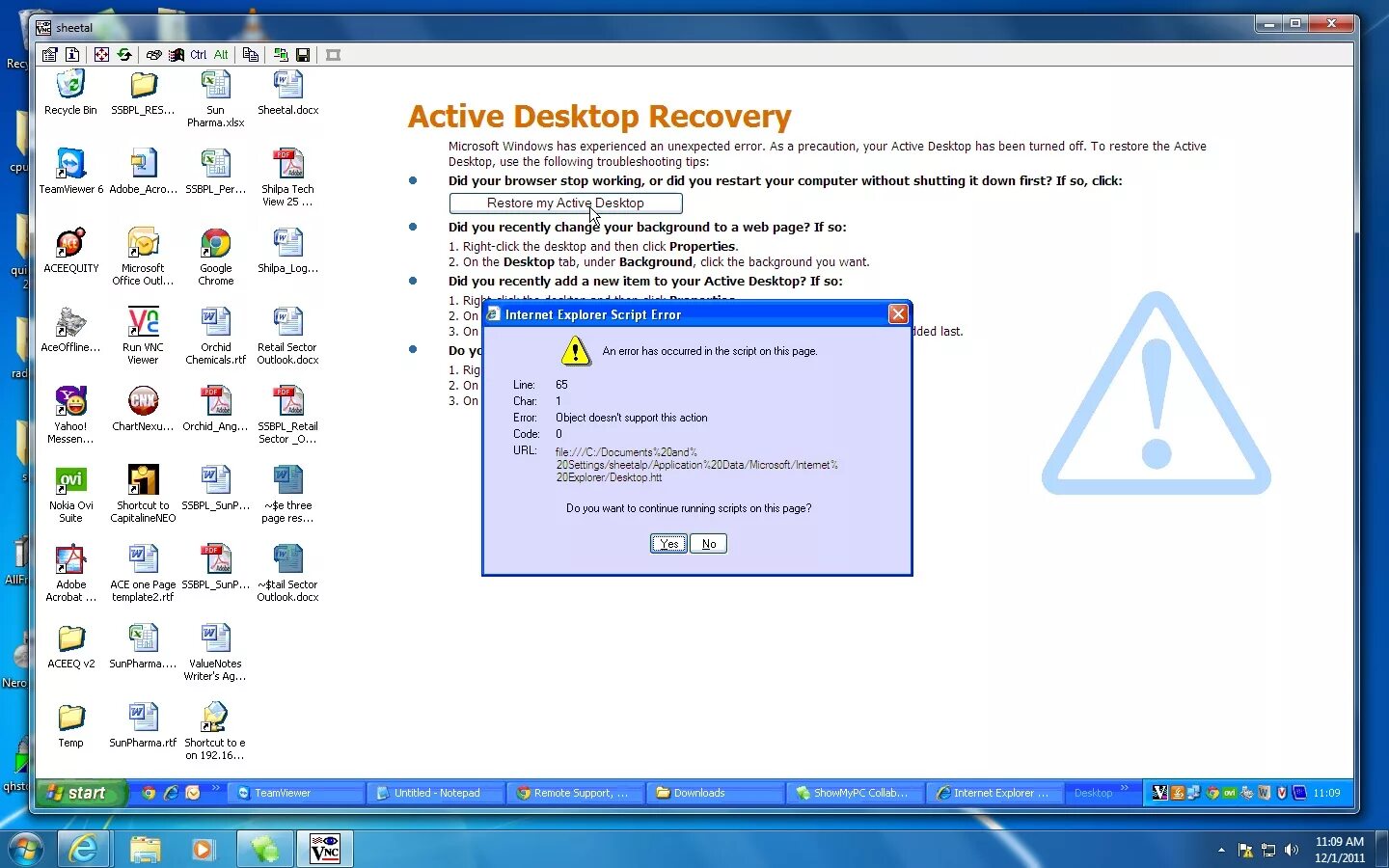The width and height of the screenshot is (1389, 868).
Task: Select ValueNotes Writer's Ag file icon
Action: [215, 652]
